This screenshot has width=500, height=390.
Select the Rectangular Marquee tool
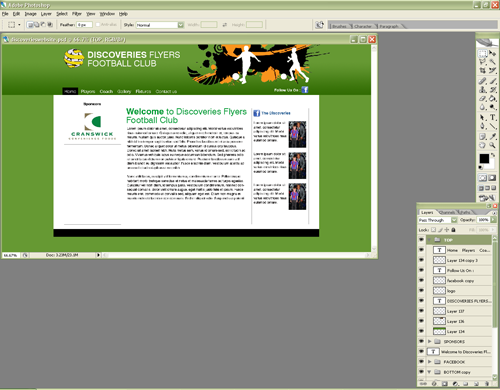pyautogui.click(x=482, y=53)
